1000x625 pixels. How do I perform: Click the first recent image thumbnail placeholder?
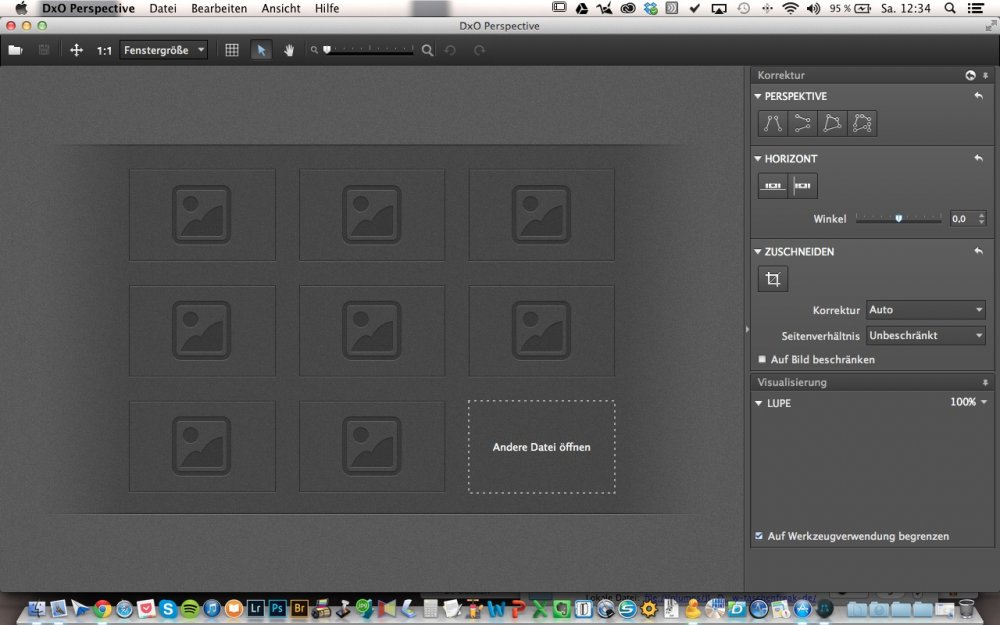[202, 214]
